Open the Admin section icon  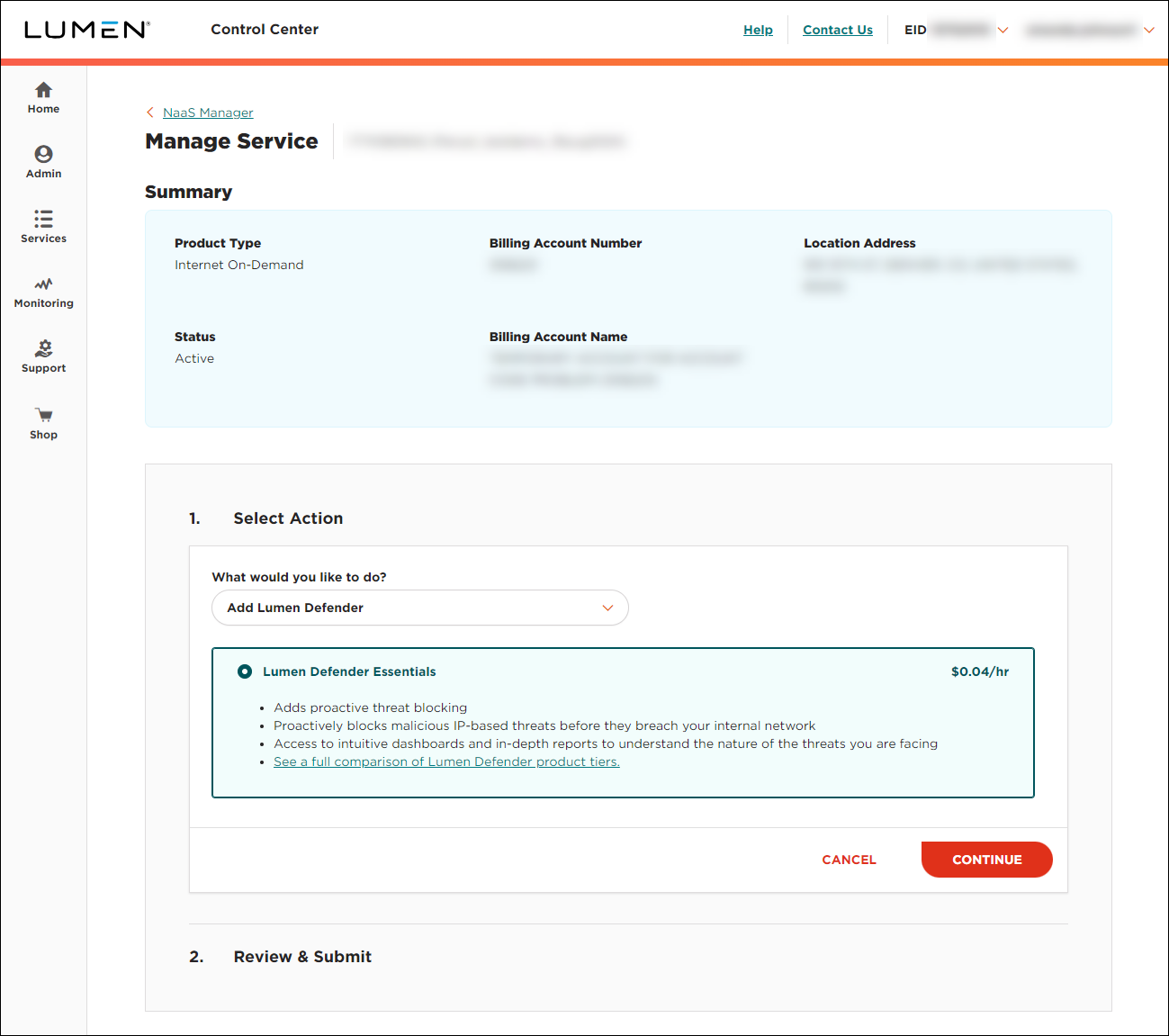[x=43, y=154]
